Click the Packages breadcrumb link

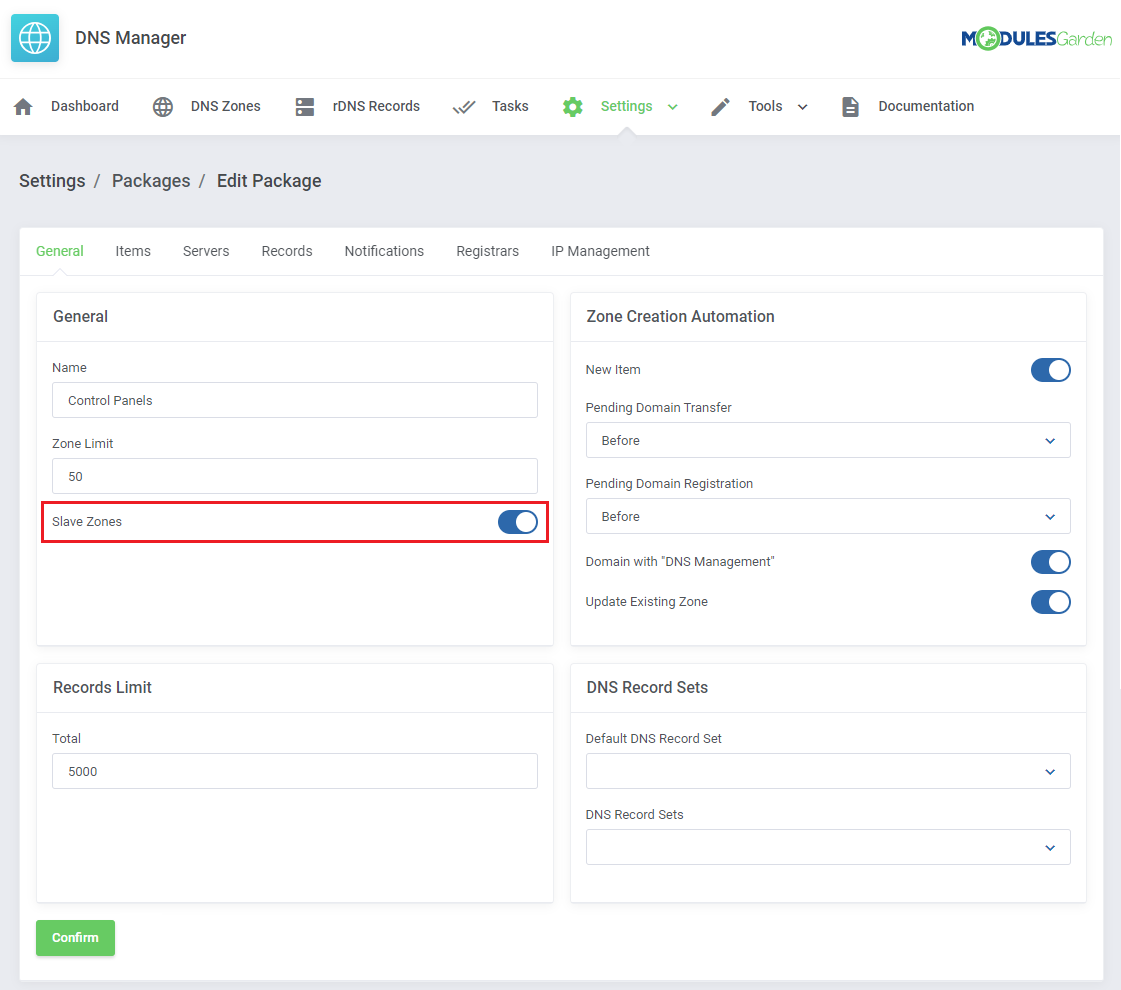(151, 181)
